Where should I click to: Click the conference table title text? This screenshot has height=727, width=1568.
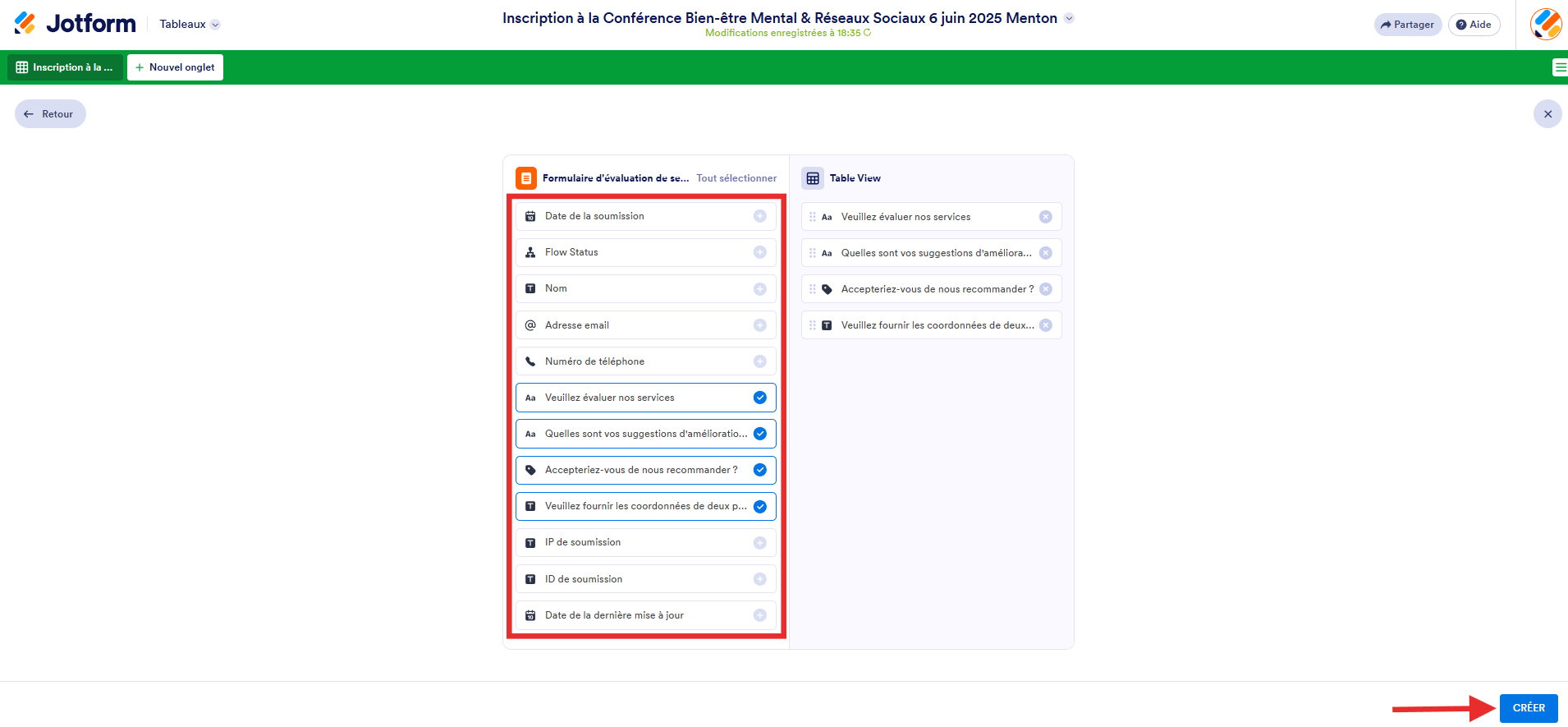[780, 18]
